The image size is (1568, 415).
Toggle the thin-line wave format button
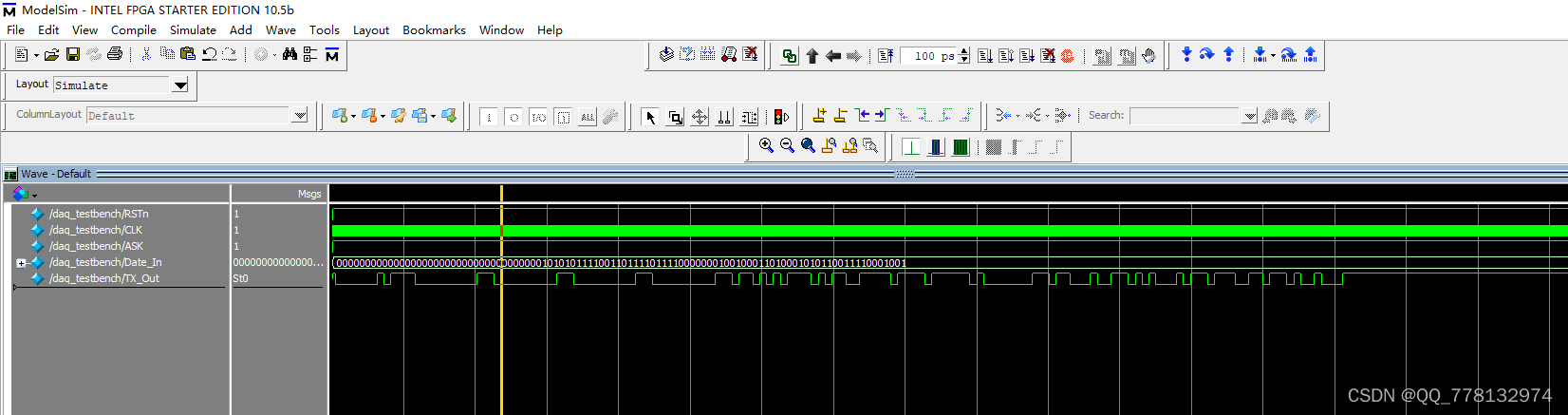[x=911, y=146]
